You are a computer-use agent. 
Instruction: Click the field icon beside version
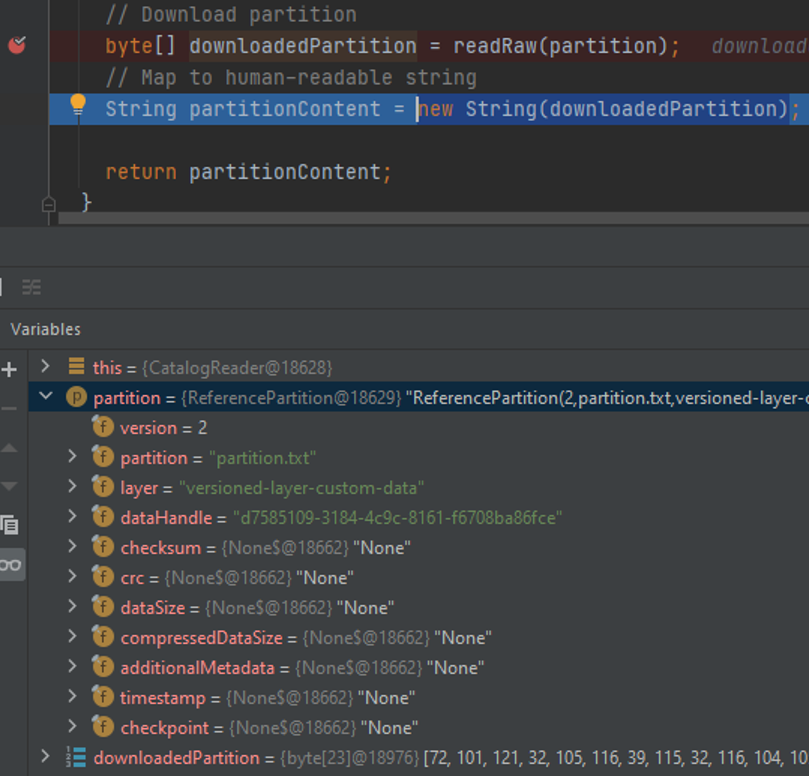coord(103,426)
